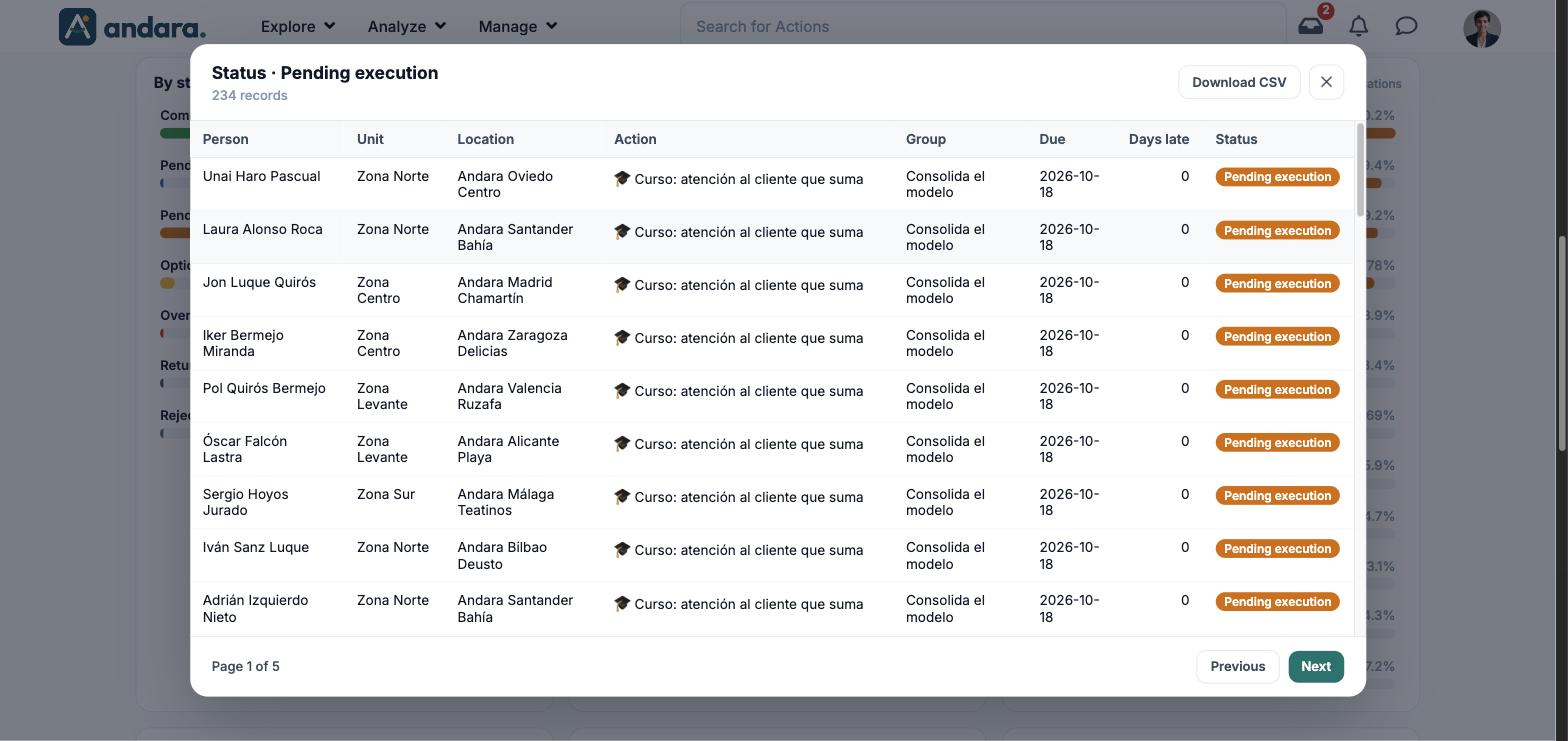The height and width of the screenshot is (741, 1568).
Task: Click the Previous page button
Action: tap(1237, 666)
